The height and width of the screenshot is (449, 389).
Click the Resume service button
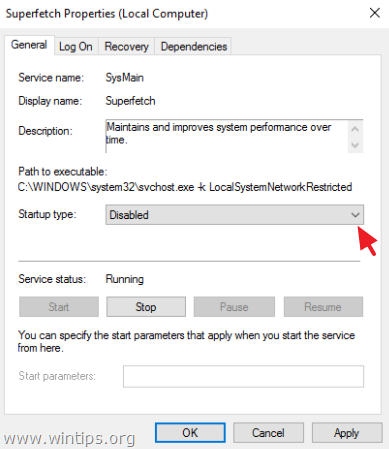[323, 307]
